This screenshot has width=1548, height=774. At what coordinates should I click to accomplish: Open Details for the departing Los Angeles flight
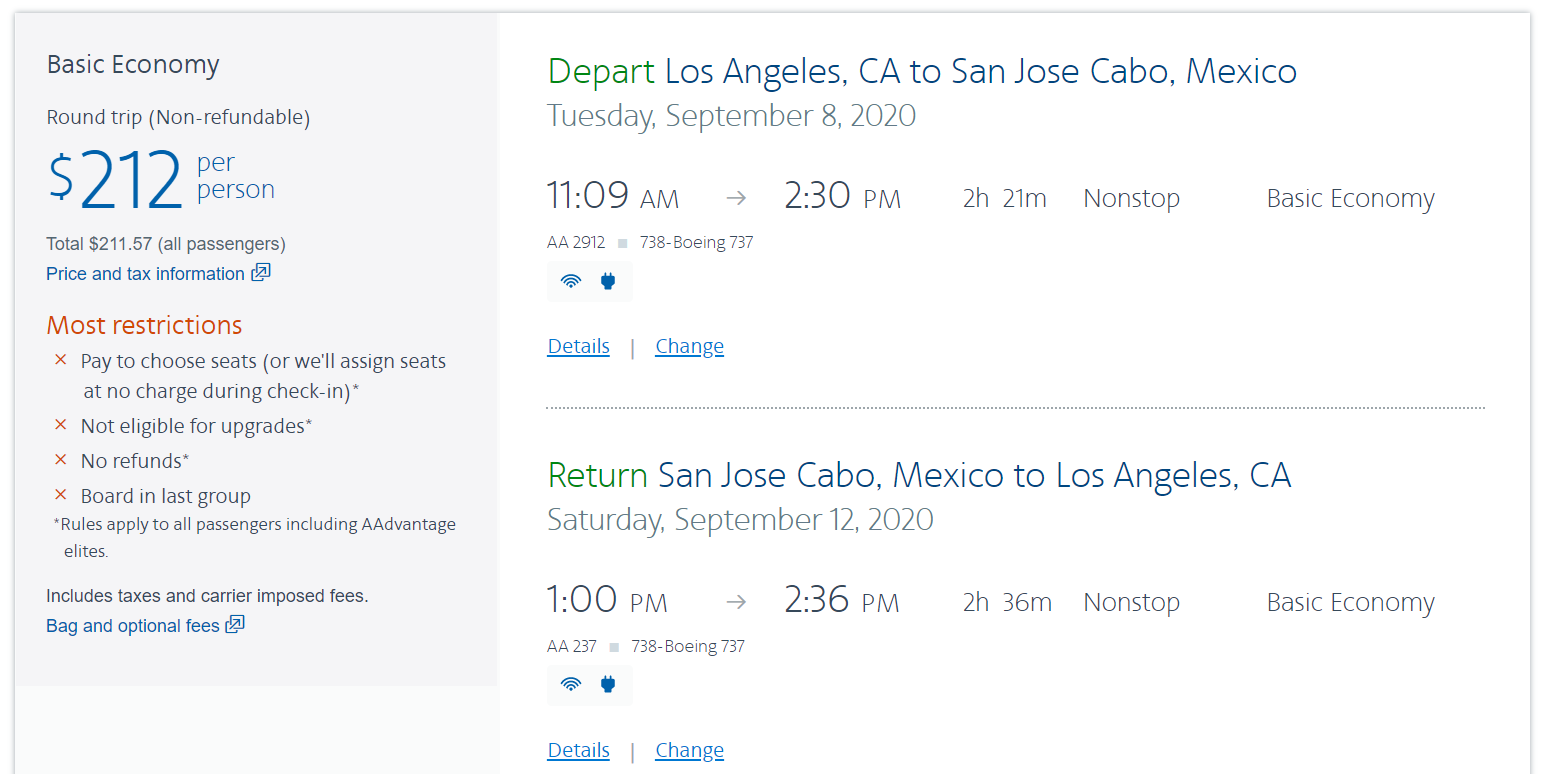(578, 346)
